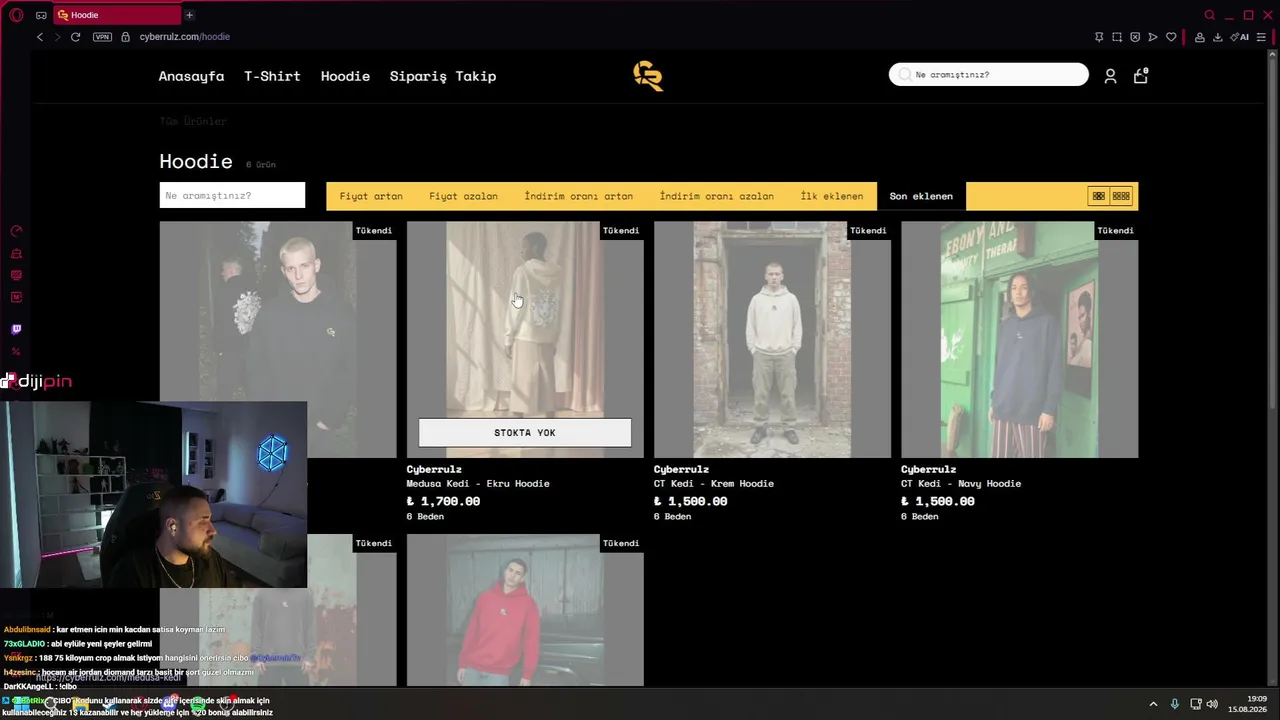Click the microphone tray icon
Screen dimensions: 1280x720
[1175, 704]
